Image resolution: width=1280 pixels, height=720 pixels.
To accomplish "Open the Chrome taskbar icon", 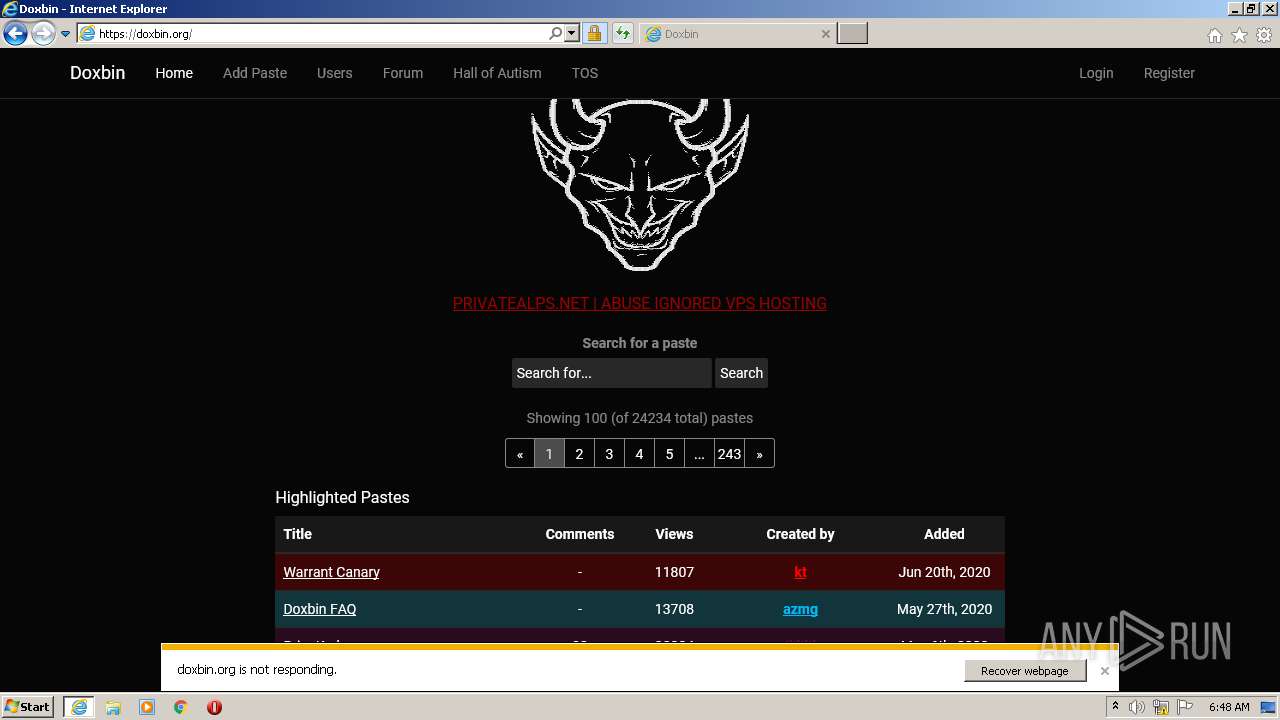I will click(180, 707).
